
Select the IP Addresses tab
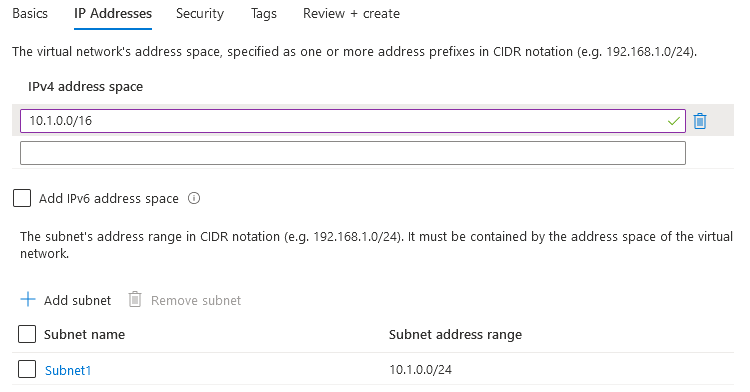113,13
